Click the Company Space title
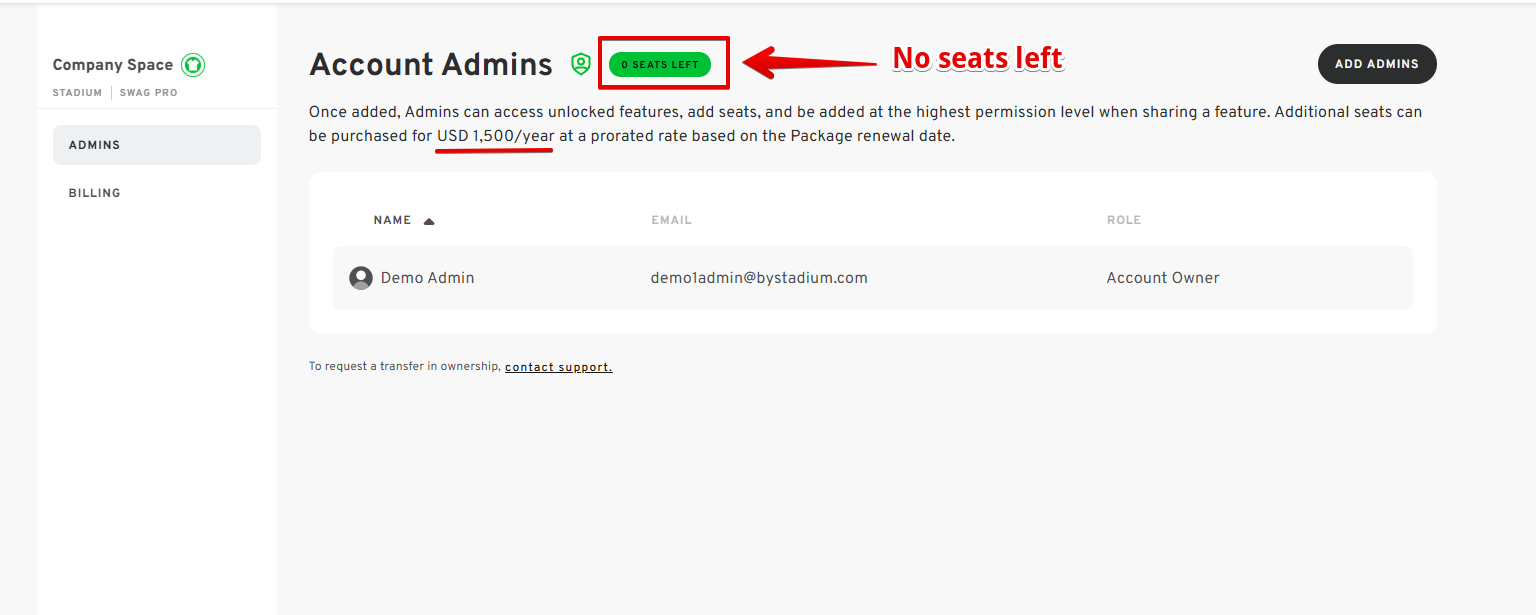The width and height of the screenshot is (1536, 615). [x=113, y=65]
